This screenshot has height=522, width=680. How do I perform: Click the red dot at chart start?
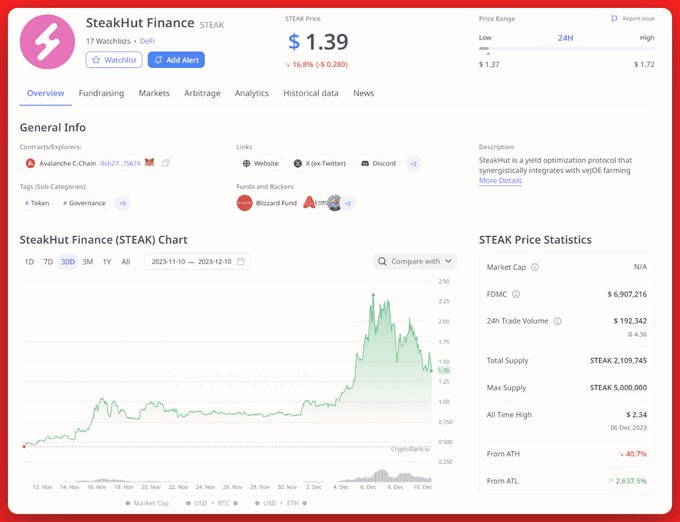[x=24, y=446]
